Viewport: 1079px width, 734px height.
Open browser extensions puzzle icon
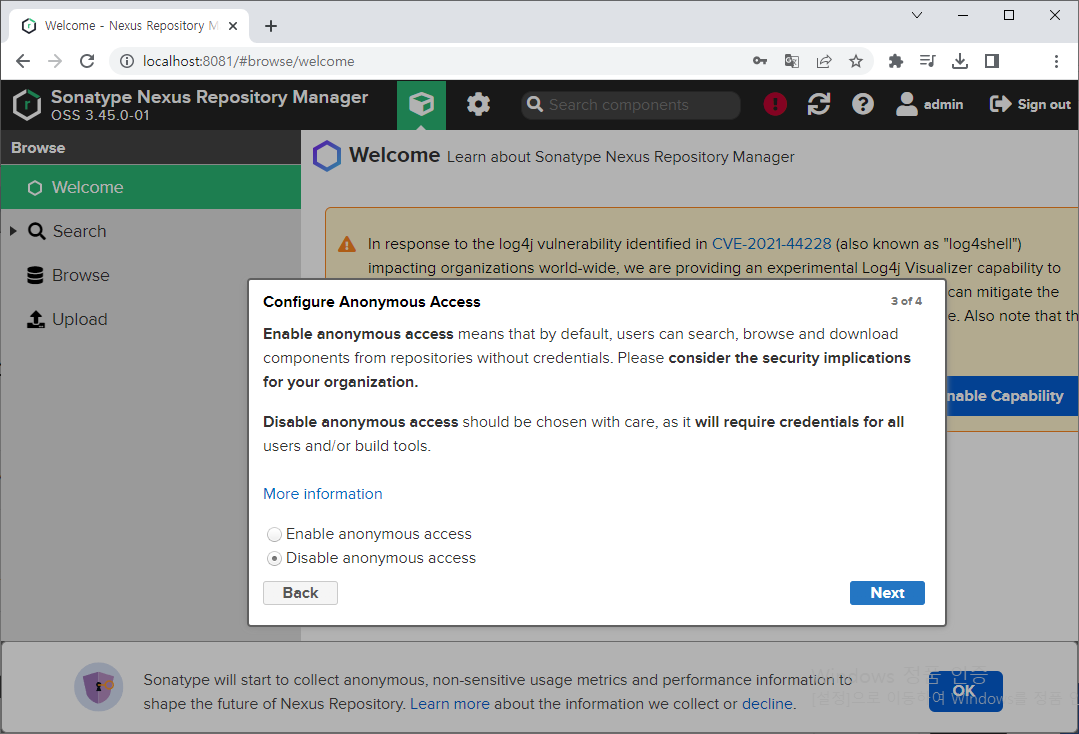[x=895, y=61]
